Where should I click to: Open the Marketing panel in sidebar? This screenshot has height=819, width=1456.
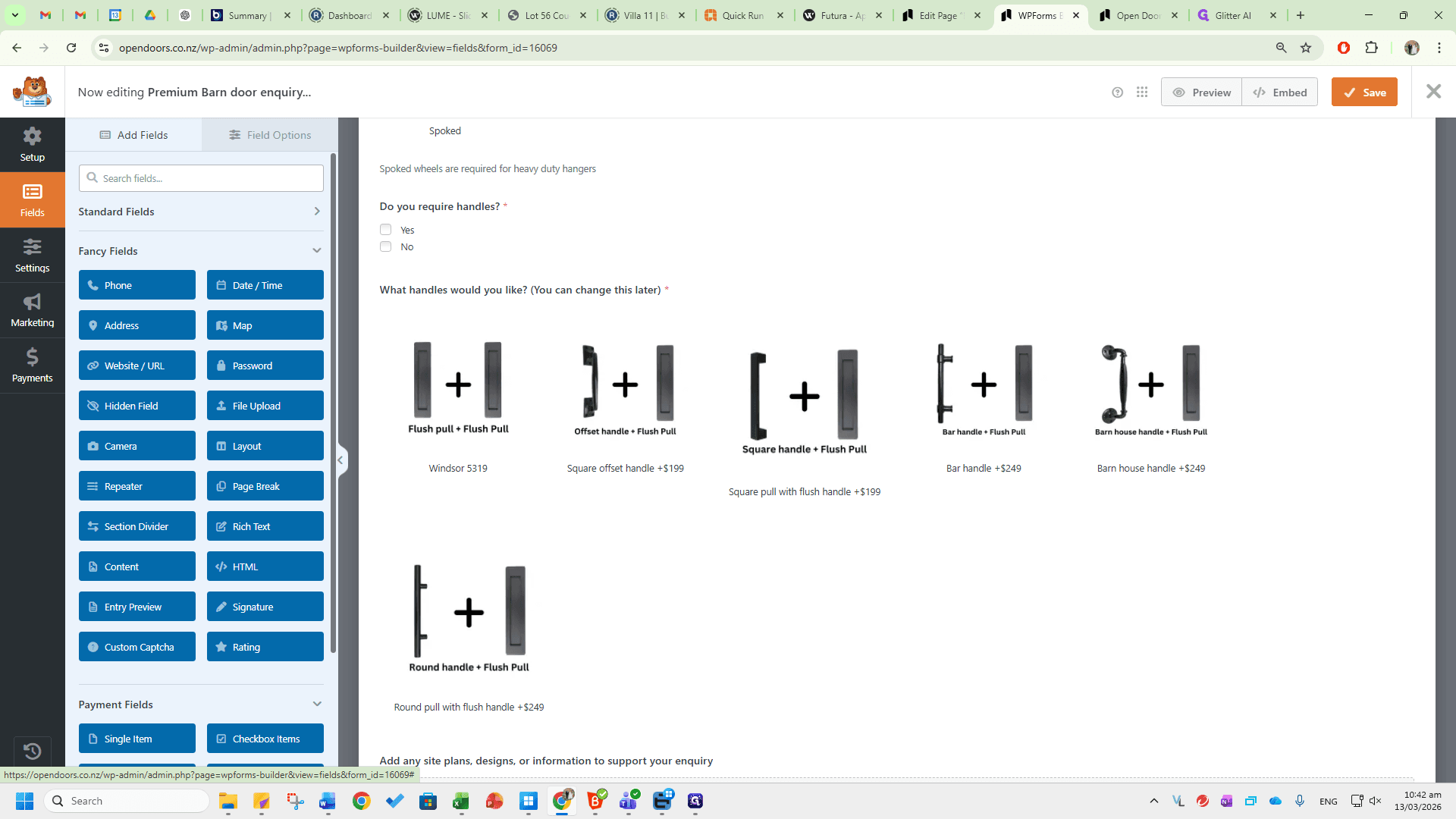(x=32, y=310)
